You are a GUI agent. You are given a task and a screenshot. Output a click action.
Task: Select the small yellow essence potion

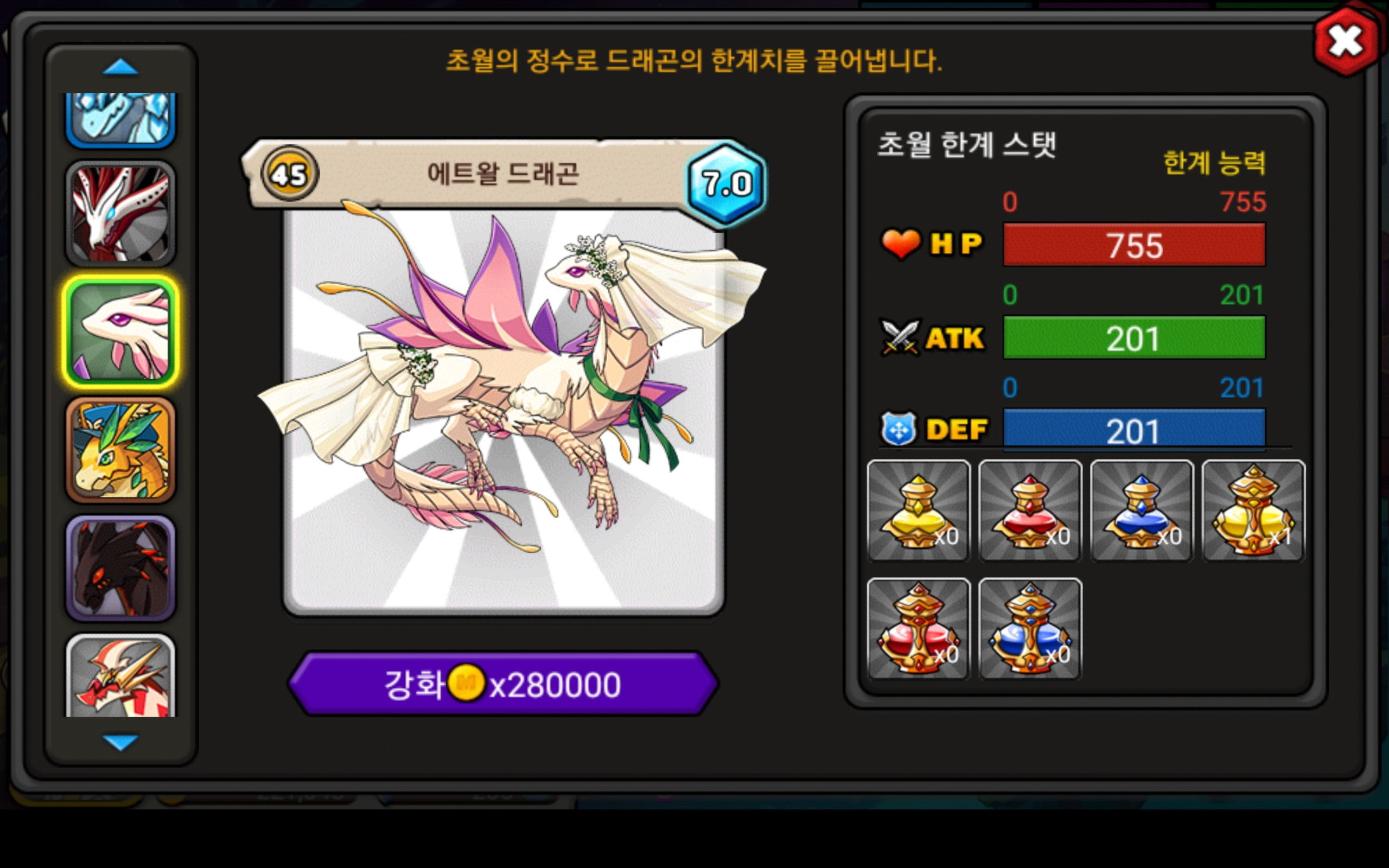click(x=919, y=510)
